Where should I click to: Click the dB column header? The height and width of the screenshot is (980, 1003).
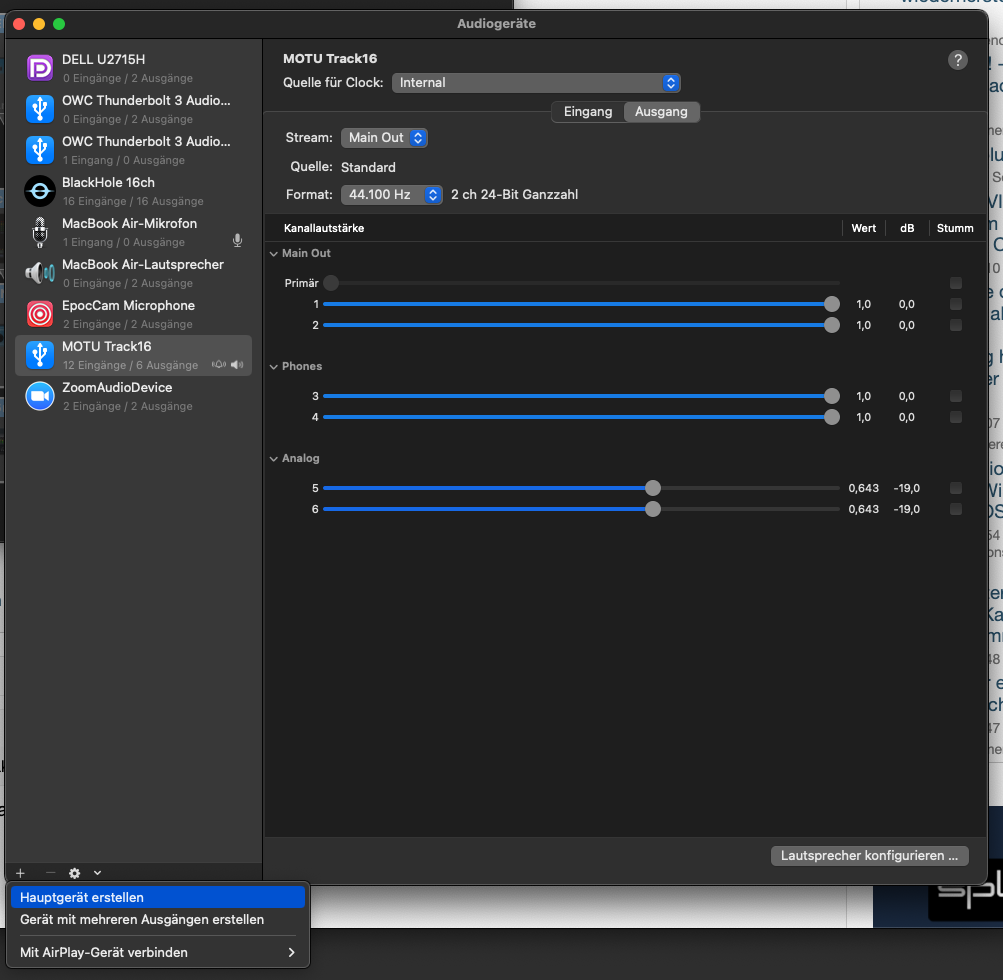[906, 228]
